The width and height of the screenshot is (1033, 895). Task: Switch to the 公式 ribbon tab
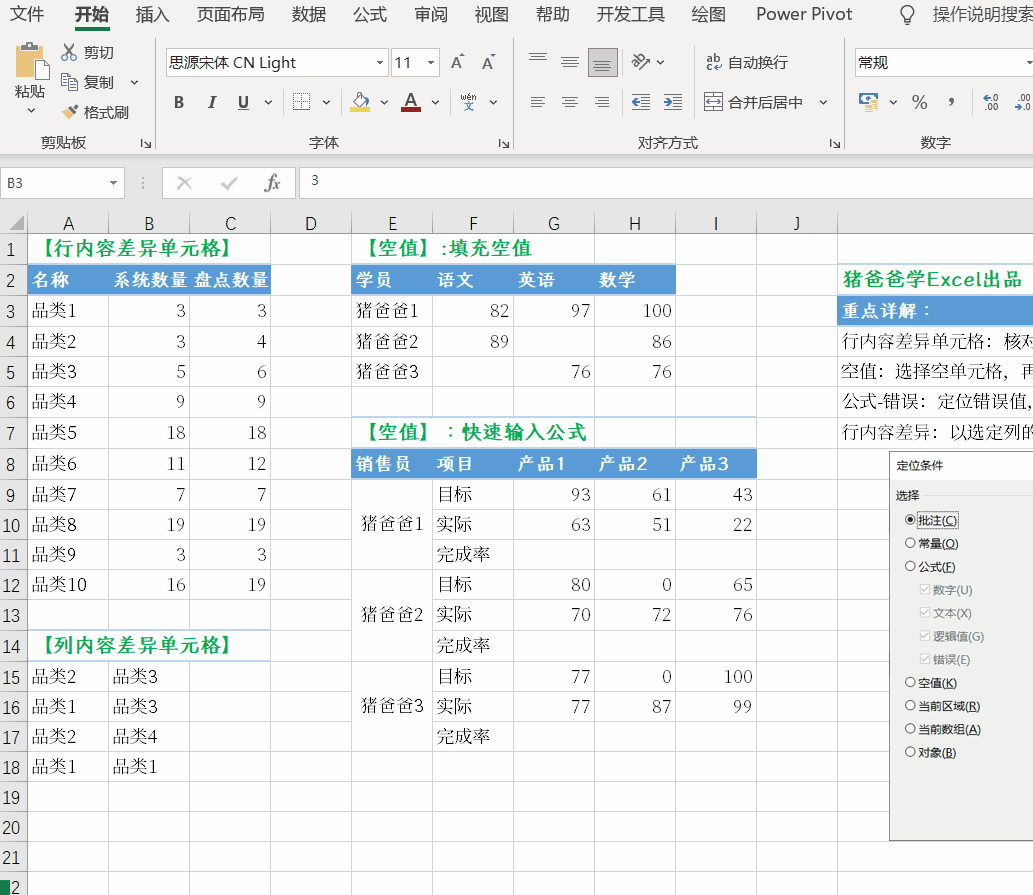coord(370,14)
